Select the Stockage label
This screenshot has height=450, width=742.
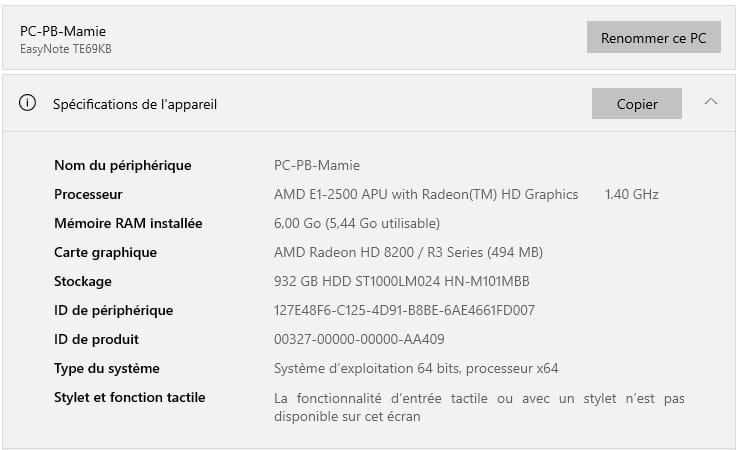pyautogui.click(x=83, y=281)
